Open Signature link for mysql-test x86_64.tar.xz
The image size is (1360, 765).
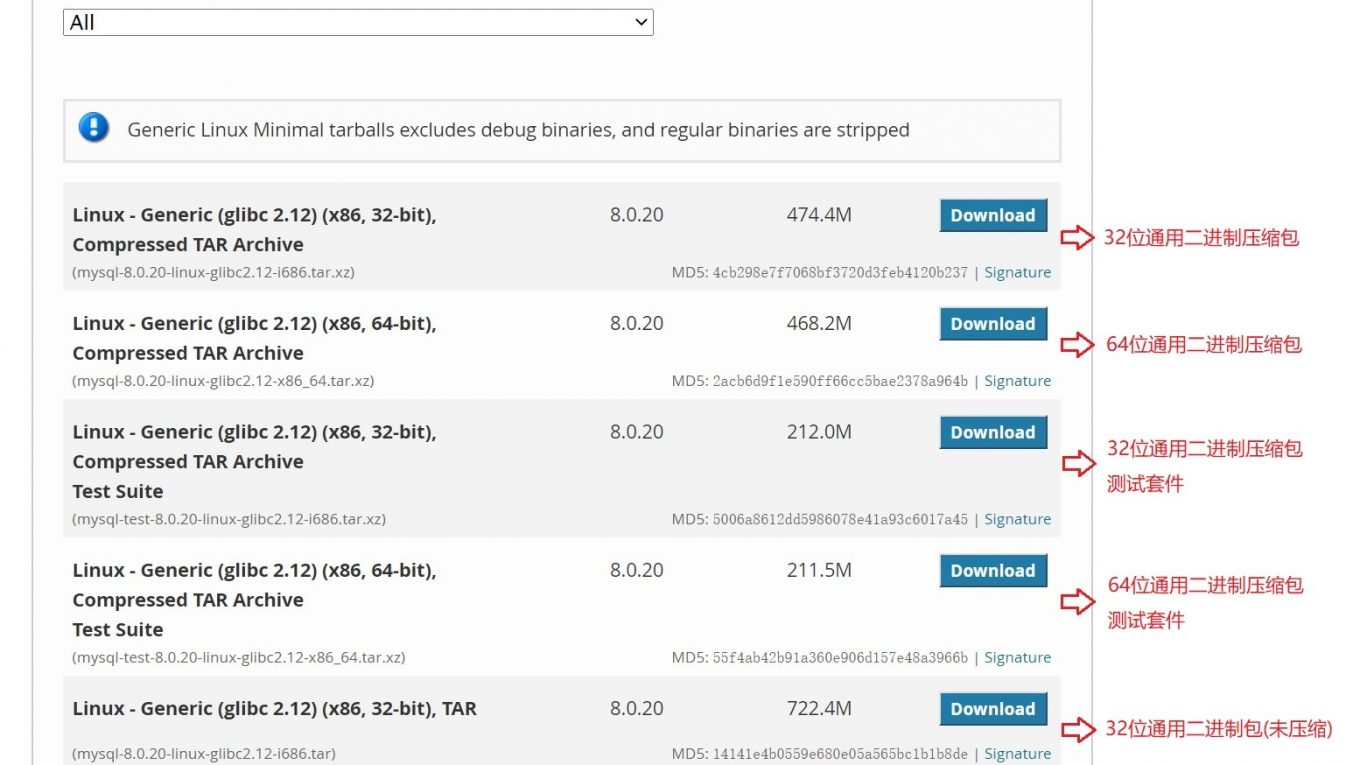[x=1017, y=657]
